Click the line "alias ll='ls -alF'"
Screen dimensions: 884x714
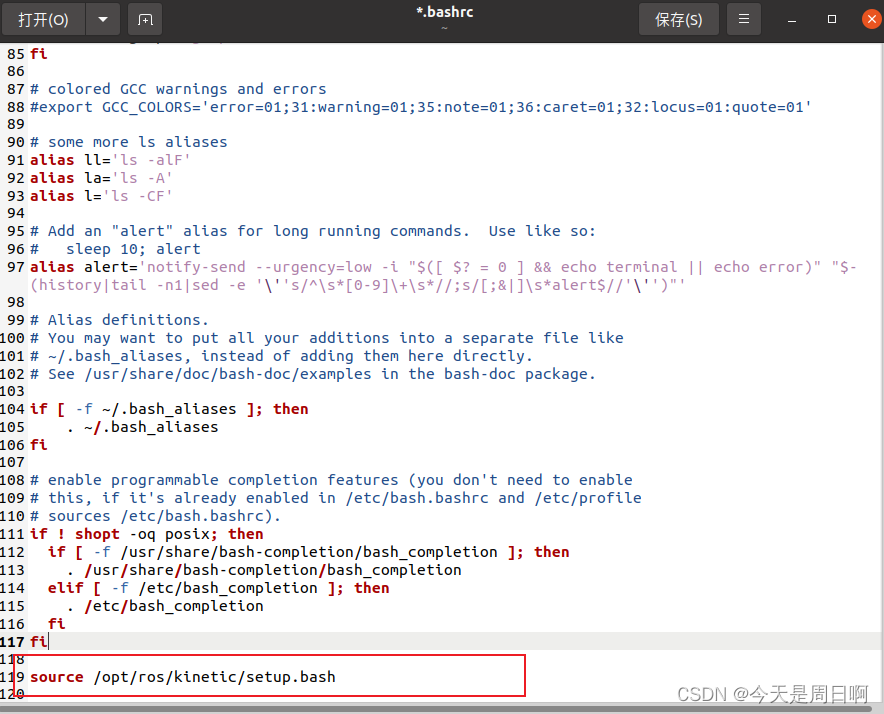110,160
